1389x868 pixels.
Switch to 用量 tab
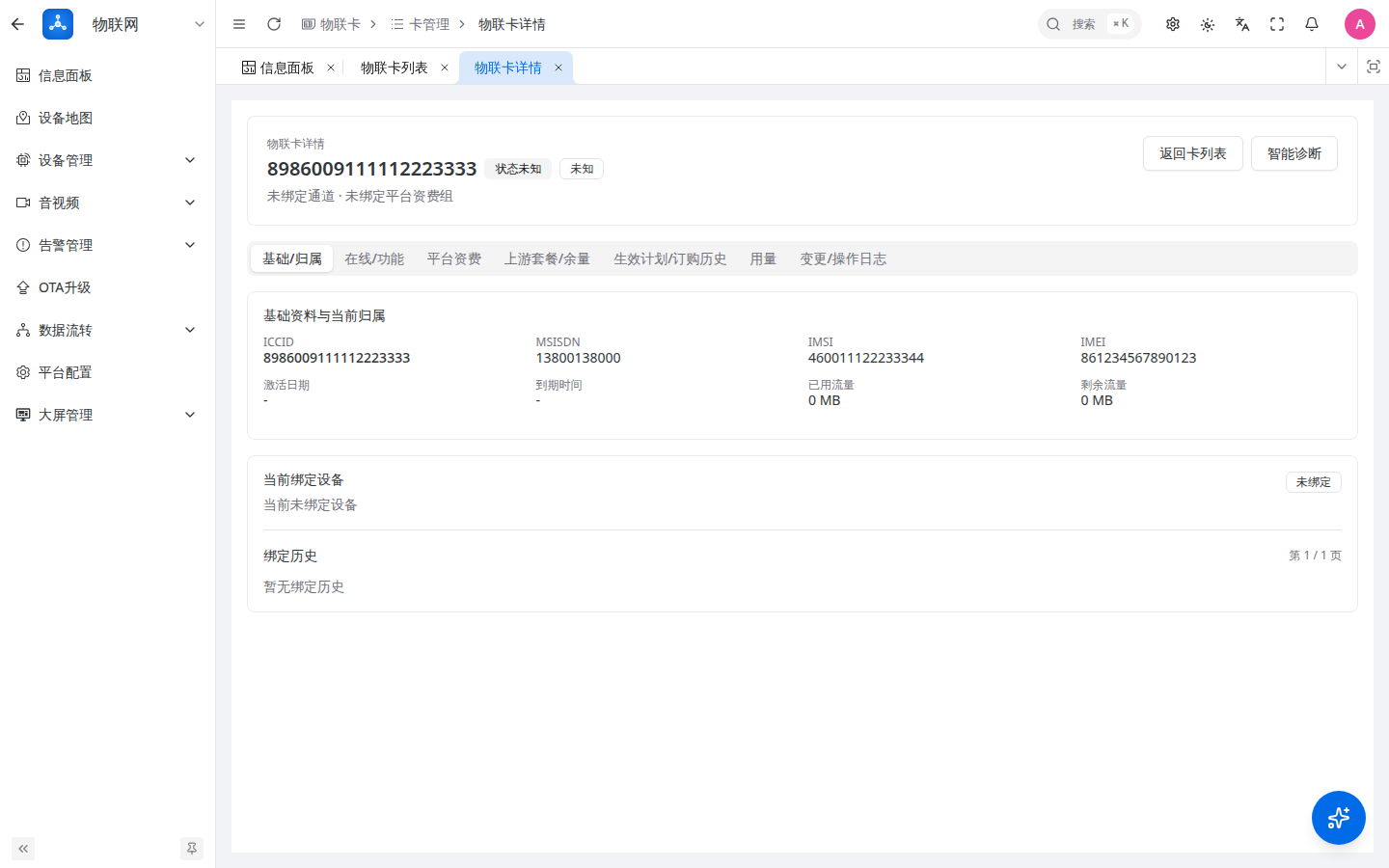point(763,258)
